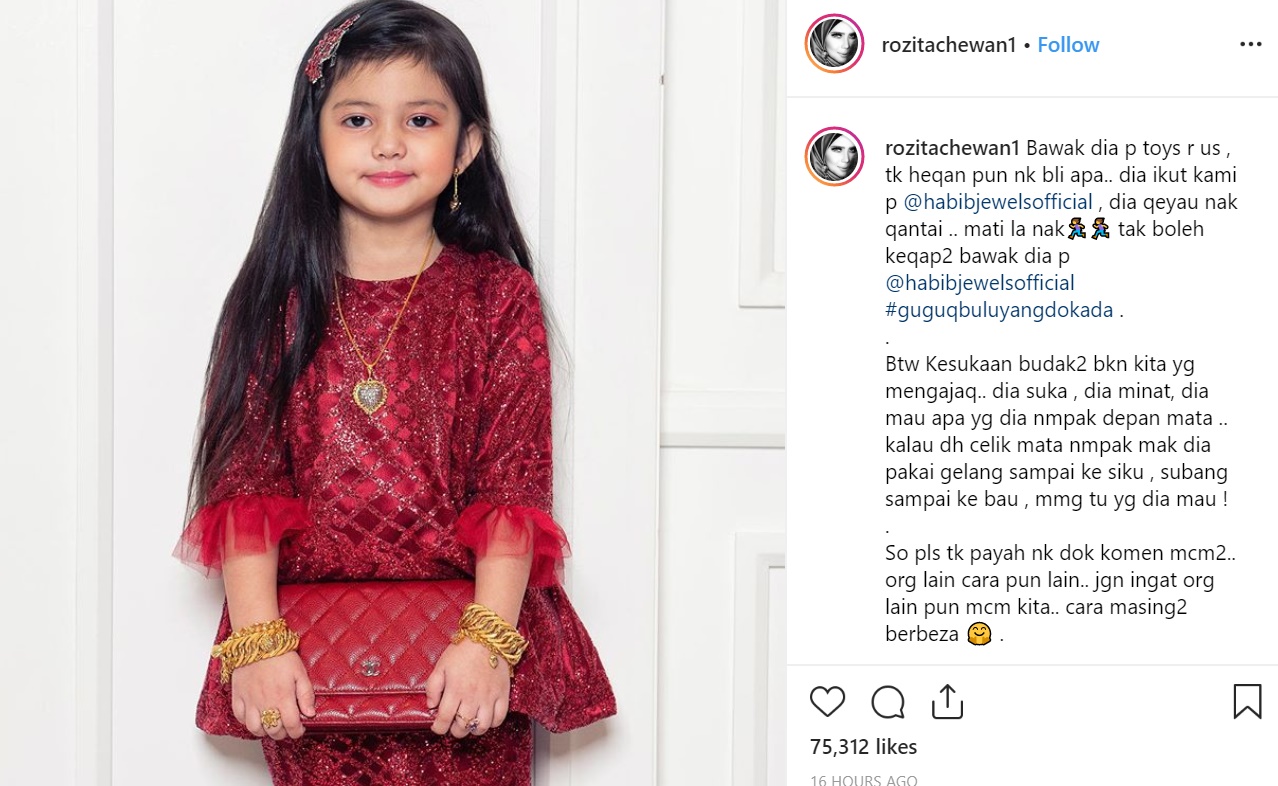View the 75,312 likes list

tap(863, 747)
